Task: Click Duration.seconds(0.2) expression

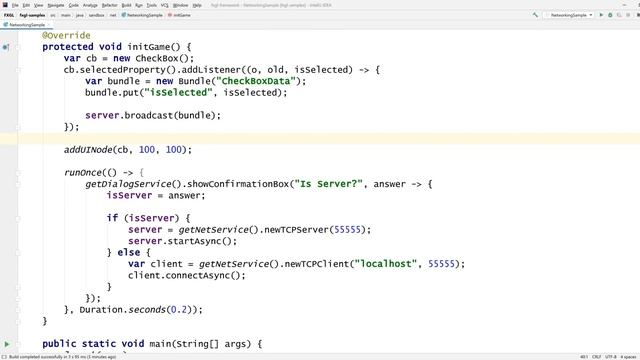Action: [136, 310]
